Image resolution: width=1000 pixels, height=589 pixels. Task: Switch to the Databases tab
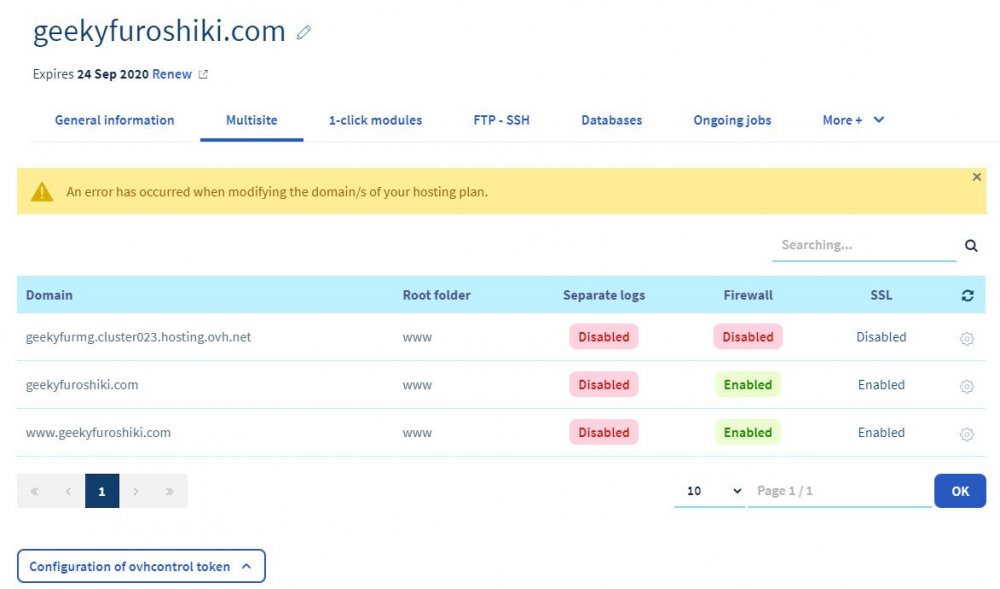tap(611, 119)
